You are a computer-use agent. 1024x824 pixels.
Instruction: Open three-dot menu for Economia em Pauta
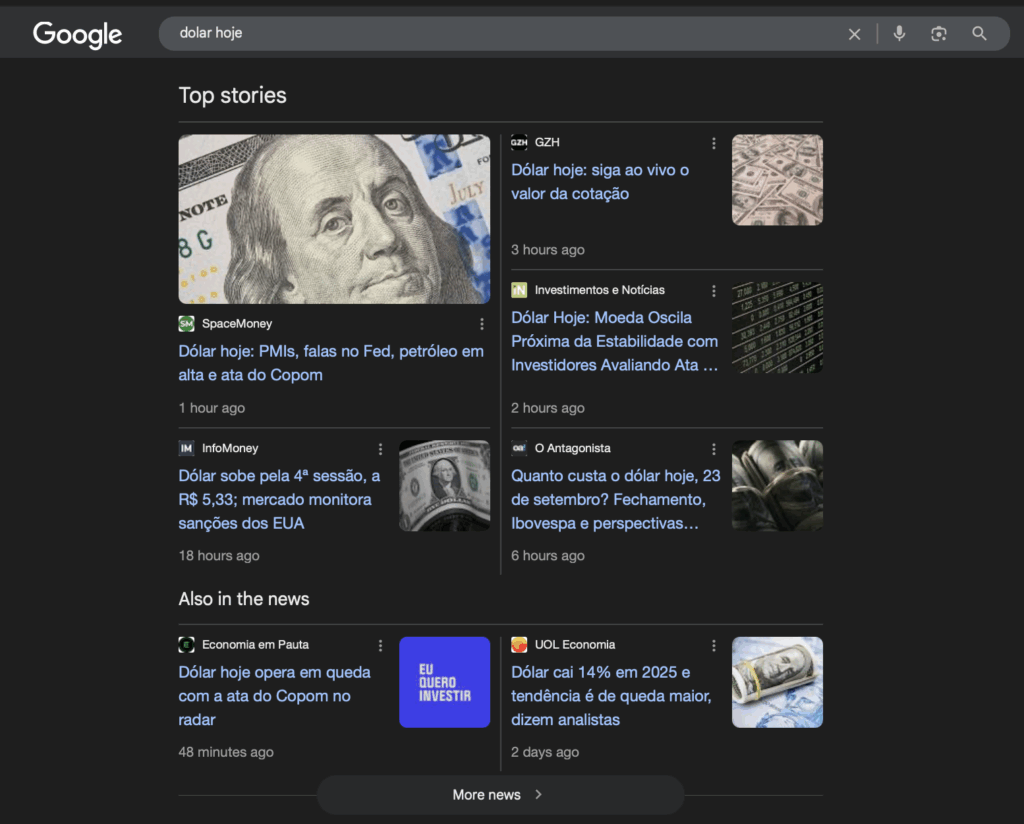click(x=380, y=646)
